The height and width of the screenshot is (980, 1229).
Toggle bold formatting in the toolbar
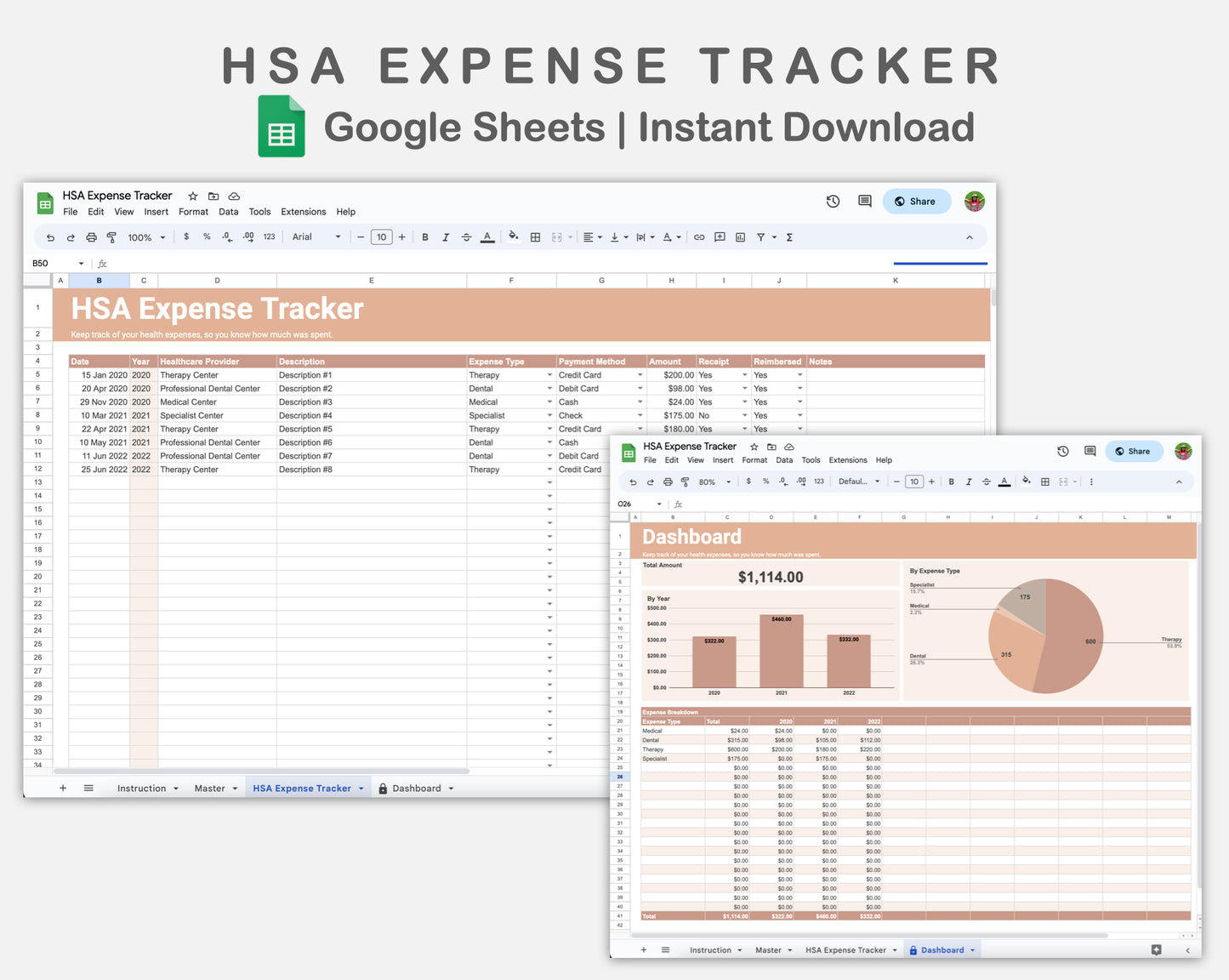(x=425, y=236)
